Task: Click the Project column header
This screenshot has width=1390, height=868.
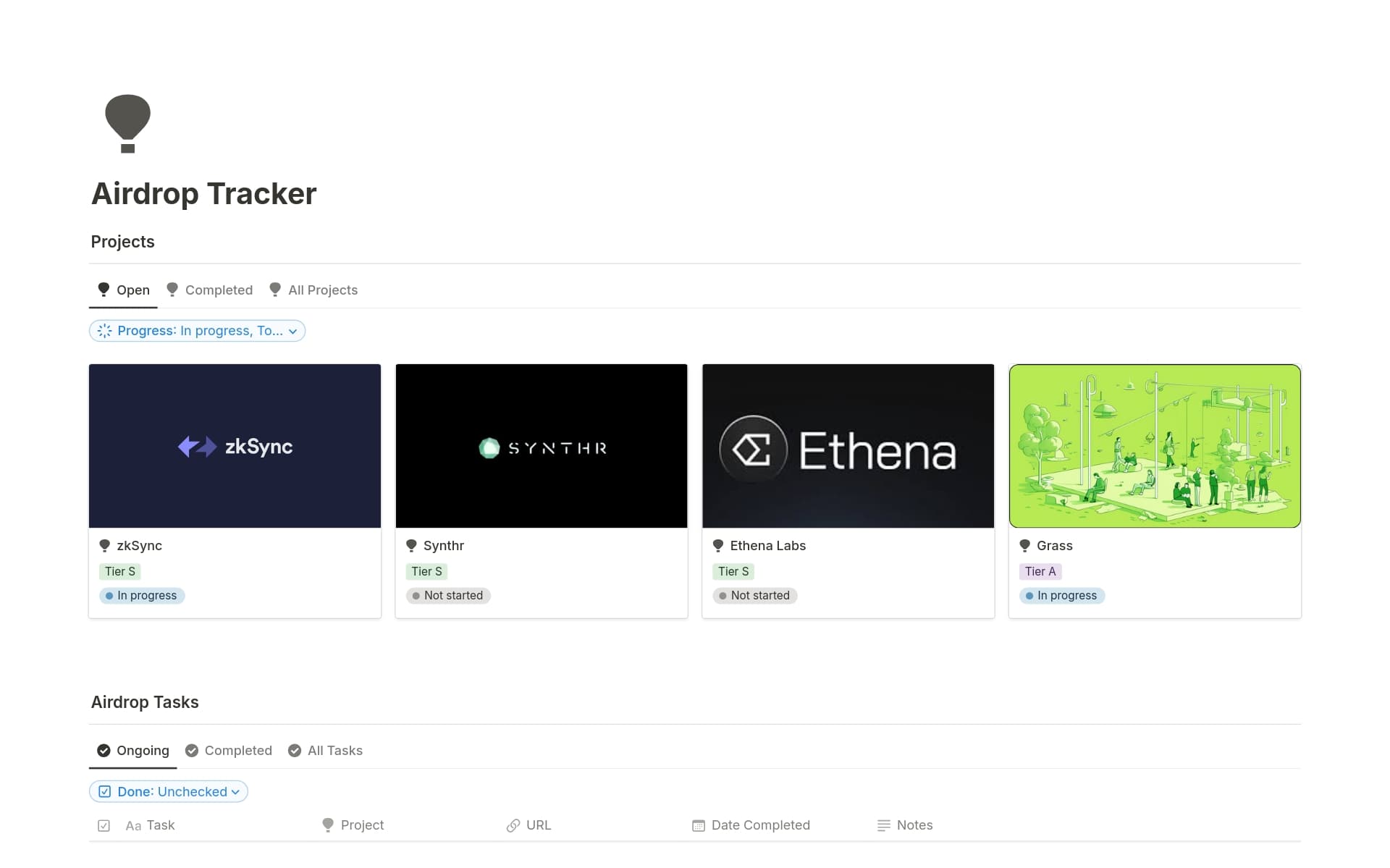Action: click(x=361, y=825)
